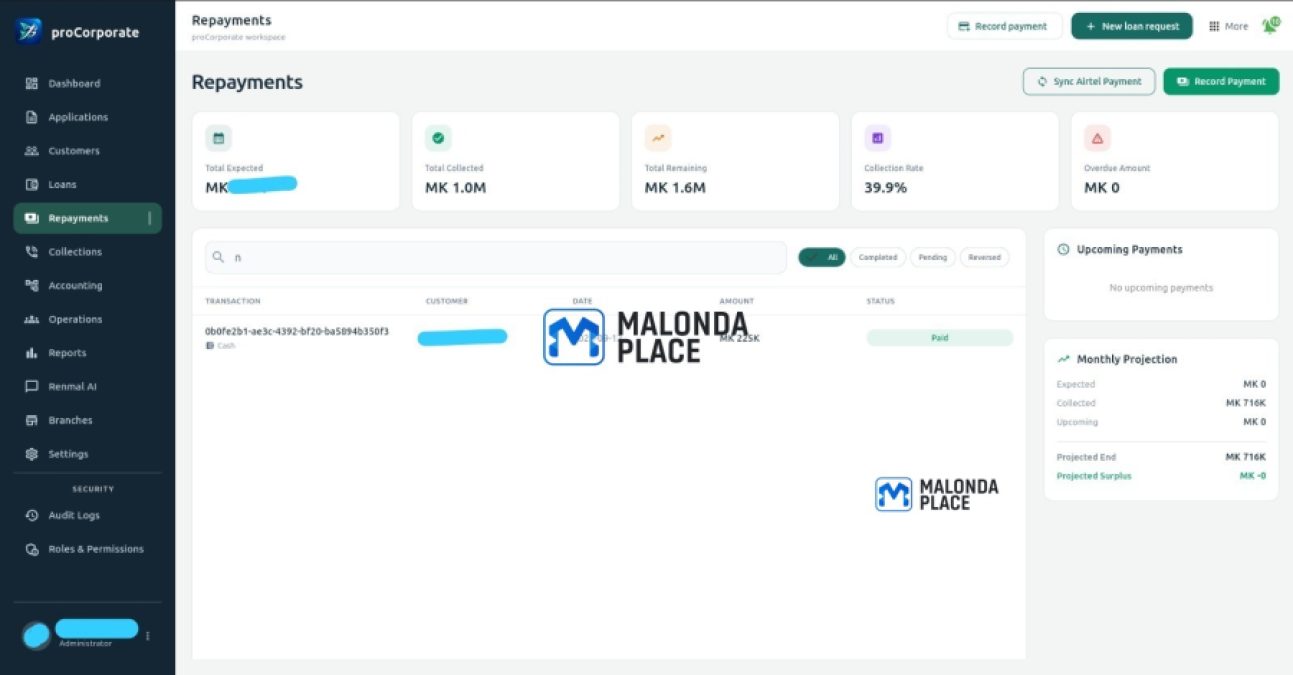Filter by Reversed repayments
The image size is (1293, 675).
click(984, 257)
